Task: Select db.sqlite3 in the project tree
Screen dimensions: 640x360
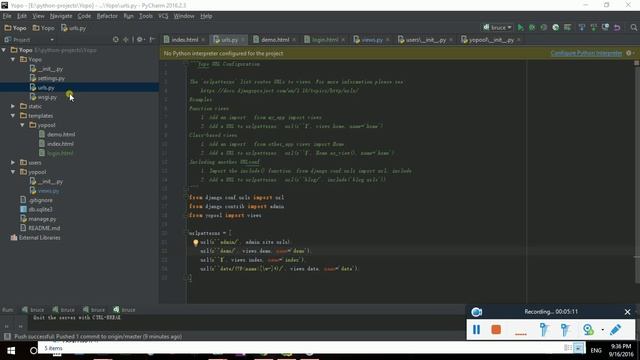Action: pyautogui.click(x=40, y=209)
